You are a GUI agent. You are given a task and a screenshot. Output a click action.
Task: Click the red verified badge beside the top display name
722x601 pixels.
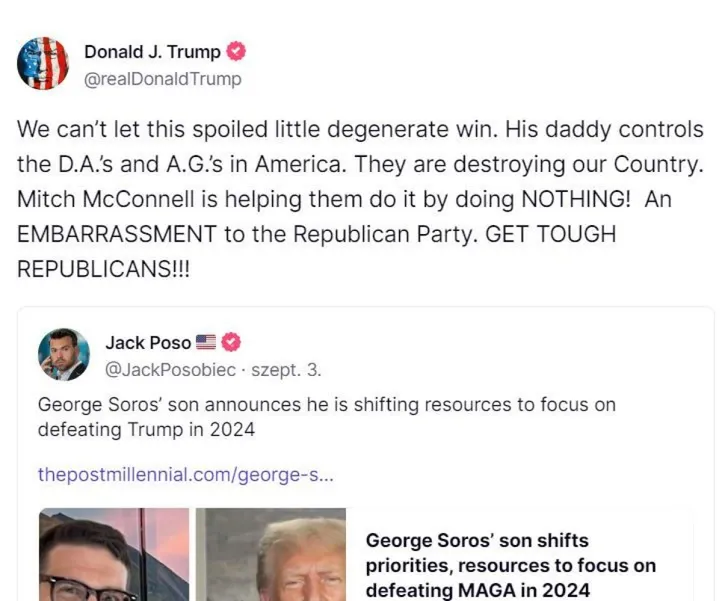point(237,52)
